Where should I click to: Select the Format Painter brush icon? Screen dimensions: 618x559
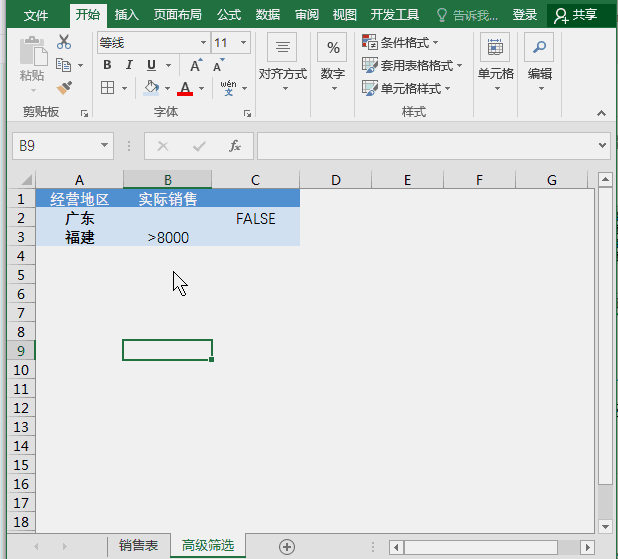pos(64,88)
